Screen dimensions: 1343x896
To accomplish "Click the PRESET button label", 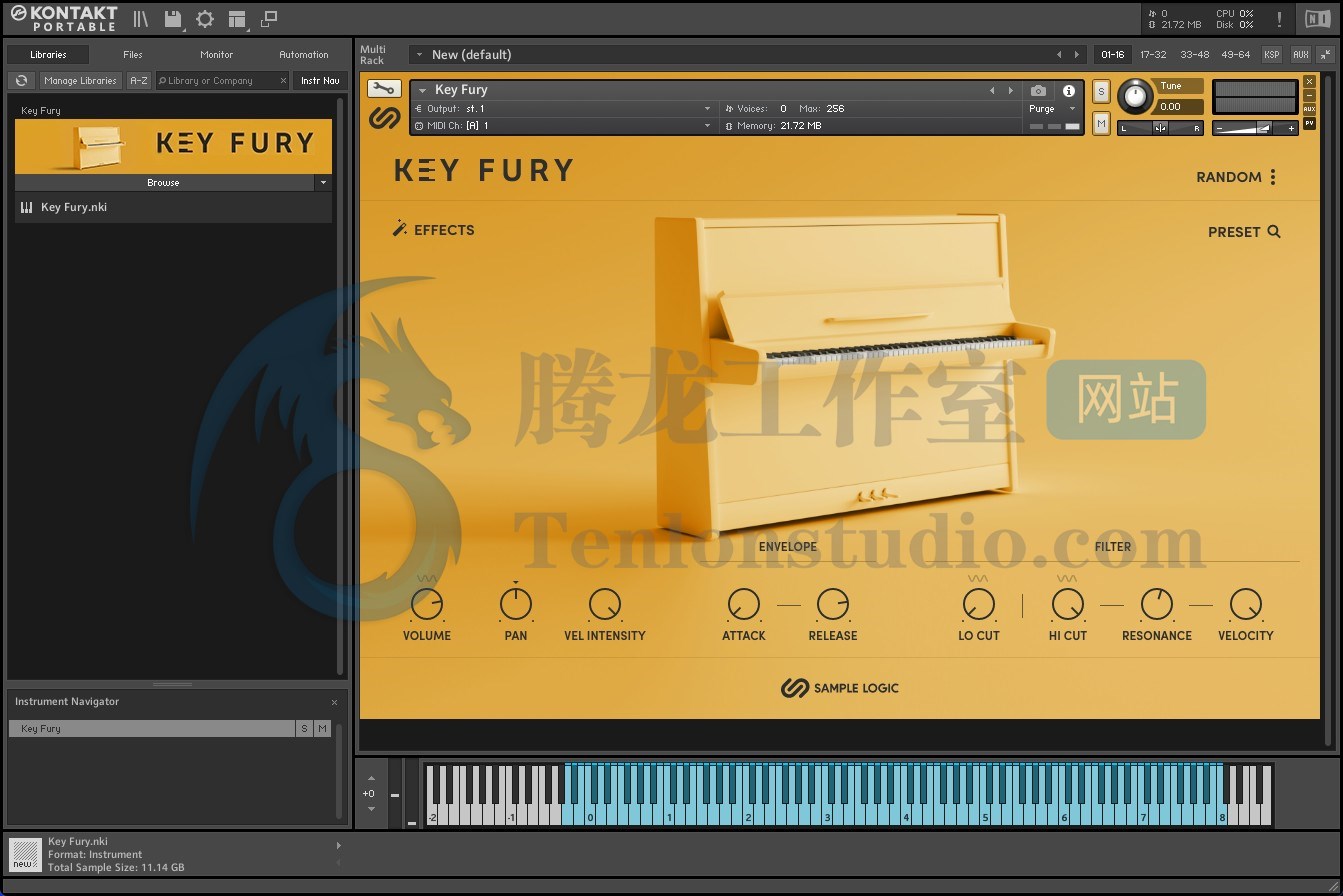I will pos(1234,232).
